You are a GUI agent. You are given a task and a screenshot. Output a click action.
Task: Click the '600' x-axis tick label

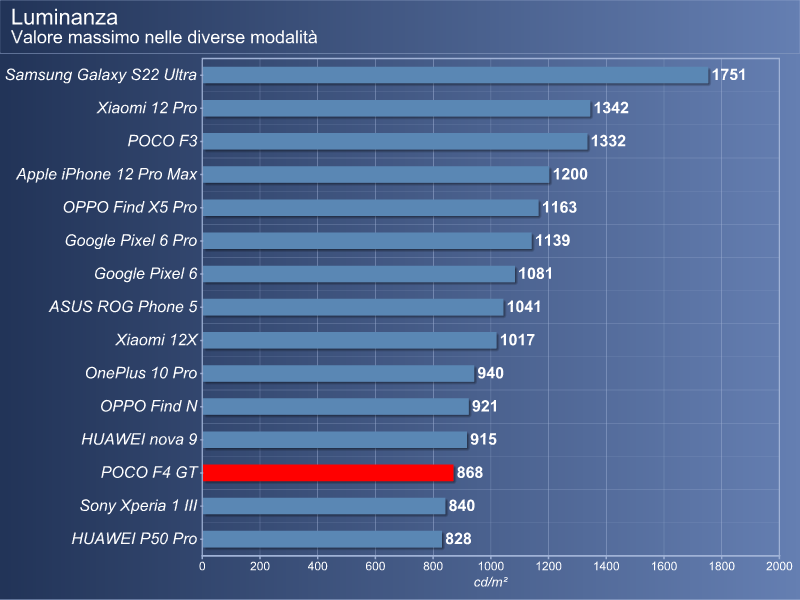tap(376, 566)
